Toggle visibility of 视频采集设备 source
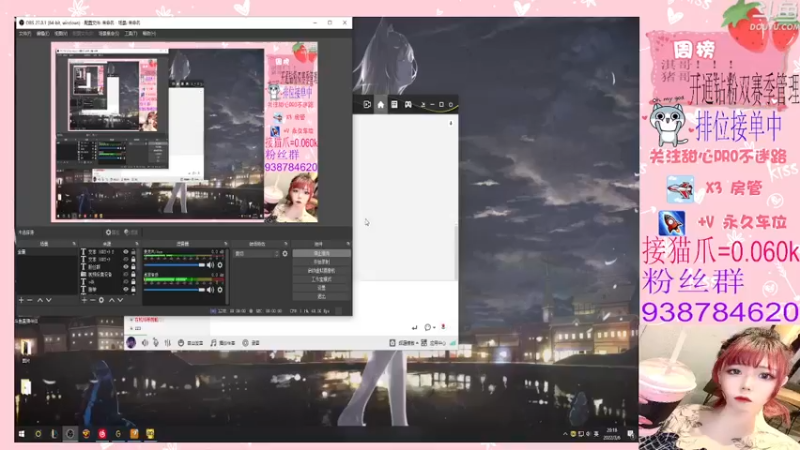This screenshot has height=450, width=800. (x=126, y=274)
